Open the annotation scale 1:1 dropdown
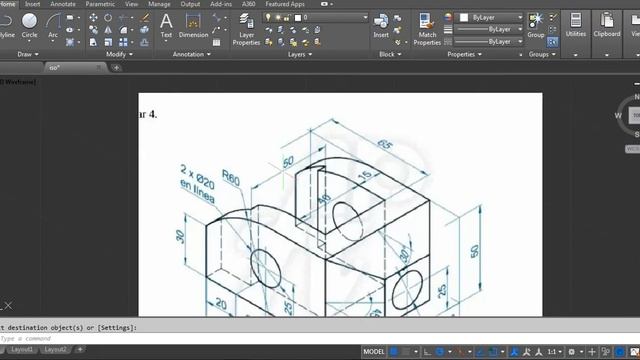This screenshot has width=640, height=360. [555, 351]
